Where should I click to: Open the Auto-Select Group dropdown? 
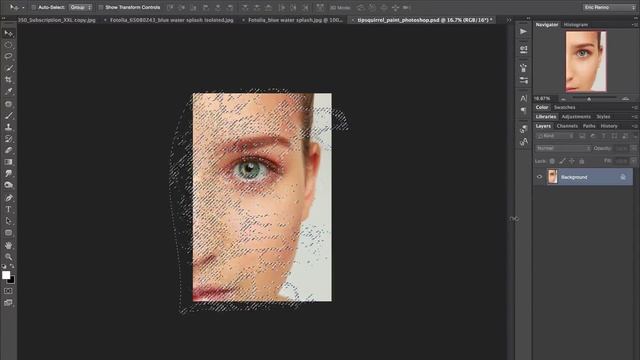pyautogui.click(x=80, y=7)
